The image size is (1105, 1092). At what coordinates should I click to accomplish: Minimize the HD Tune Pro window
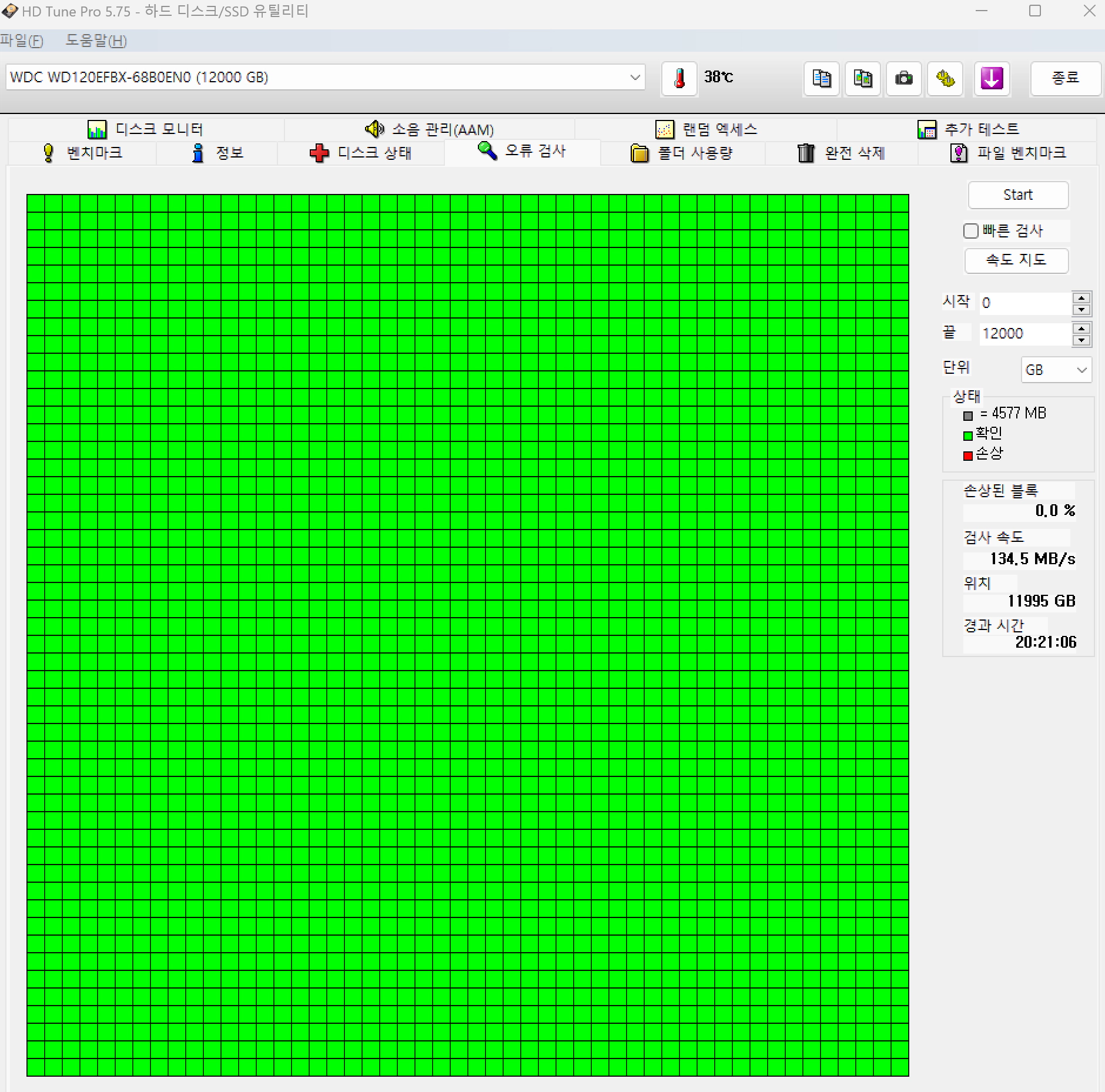(x=981, y=11)
